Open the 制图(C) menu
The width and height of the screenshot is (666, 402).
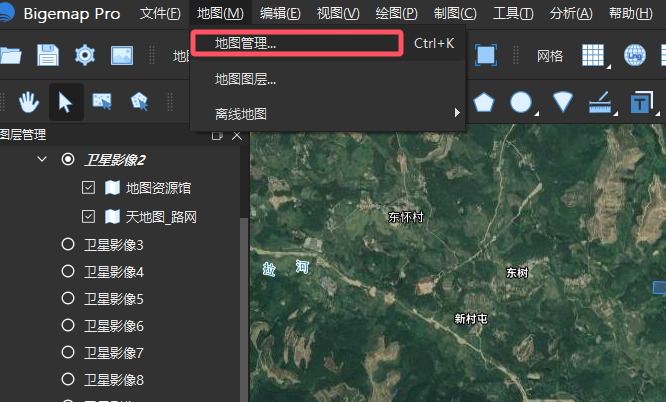(x=455, y=14)
